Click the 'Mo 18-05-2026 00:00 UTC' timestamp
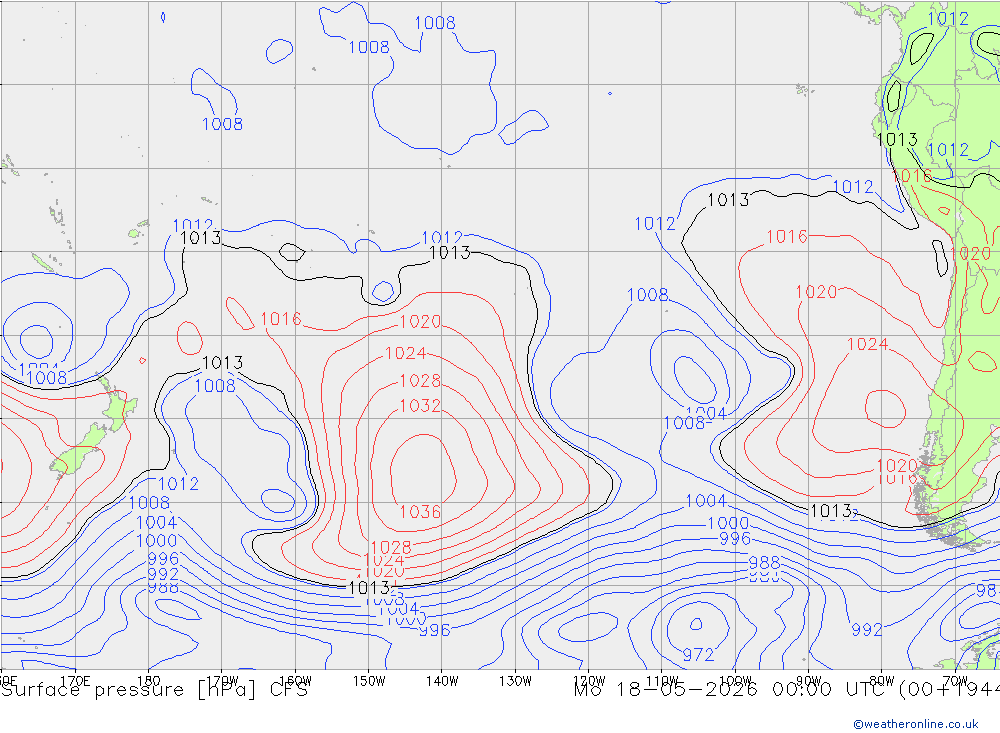 click(x=732, y=690)
